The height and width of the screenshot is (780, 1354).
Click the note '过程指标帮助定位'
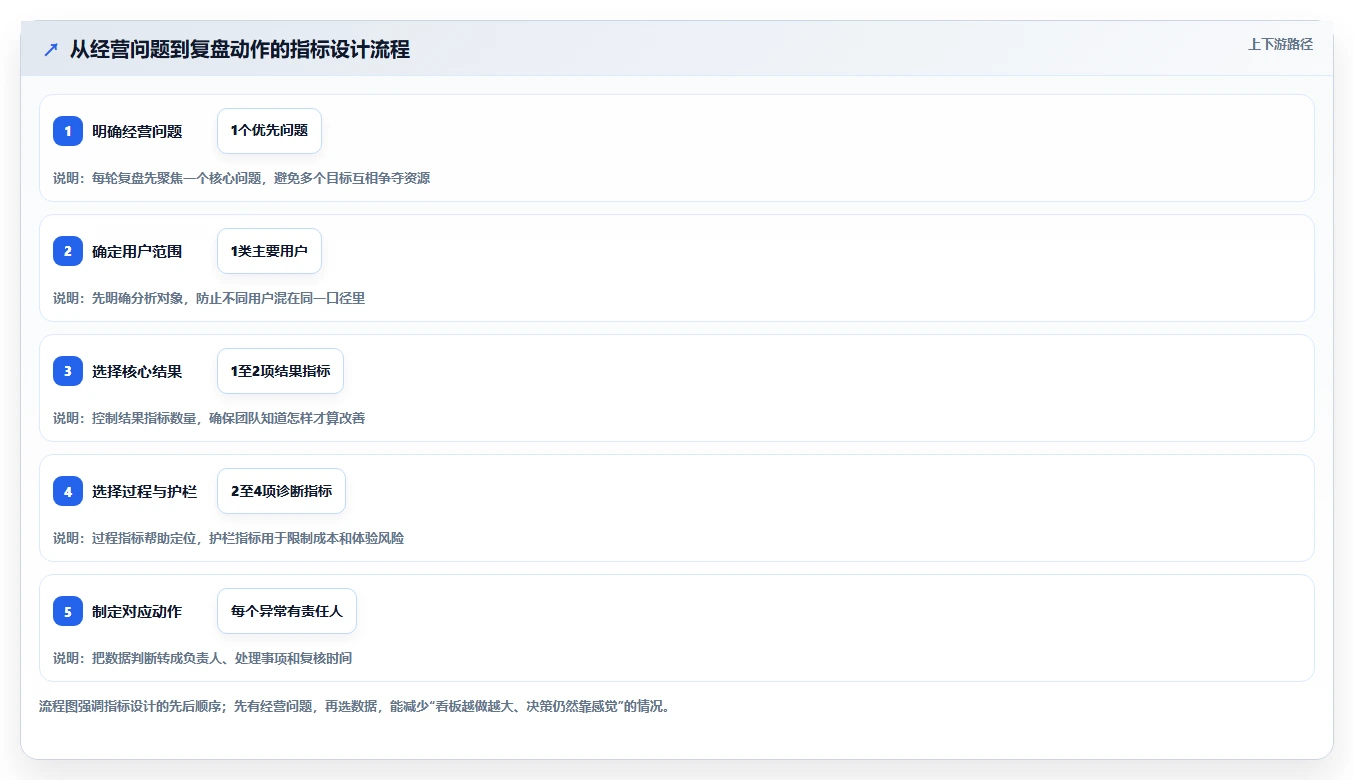[144, 538]
